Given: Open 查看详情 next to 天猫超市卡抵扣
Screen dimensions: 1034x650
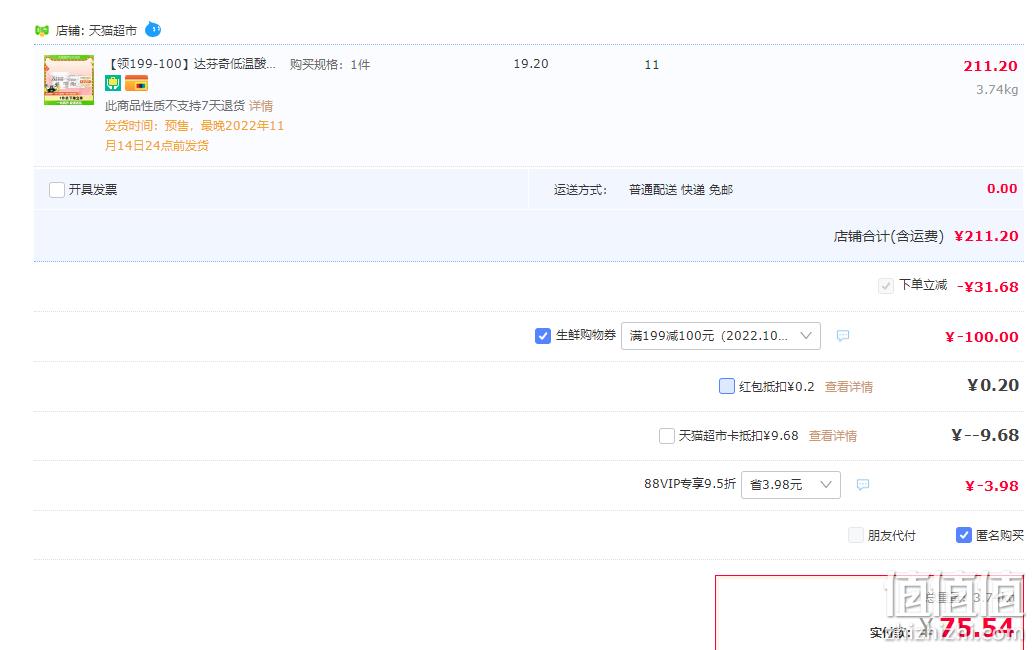Looking at the screenshot, I should click(833, 436).
